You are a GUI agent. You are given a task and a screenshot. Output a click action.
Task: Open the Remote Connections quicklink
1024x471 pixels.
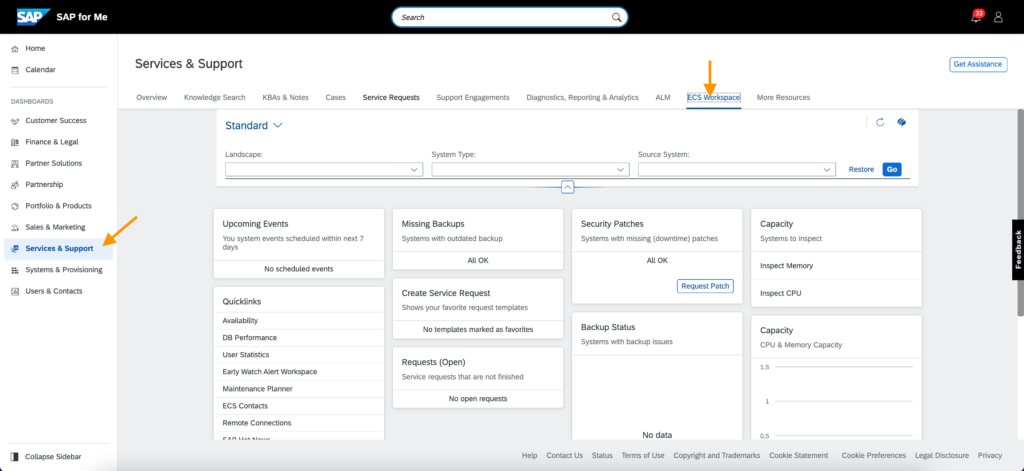click(x=257, y=423)
